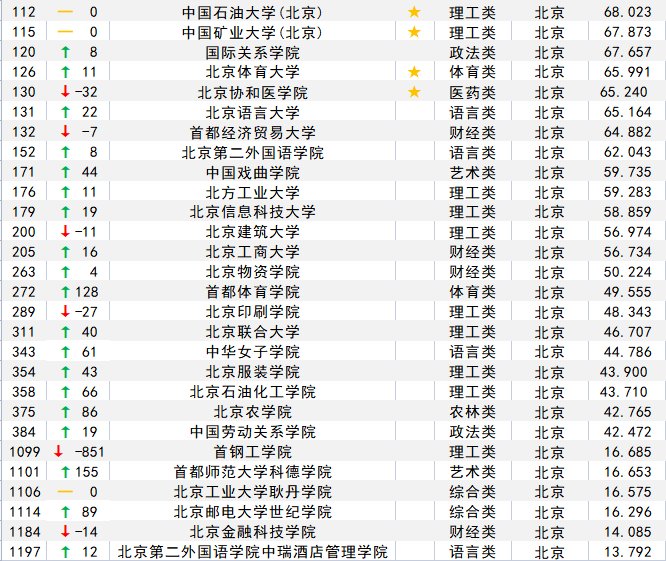This screenshot has height=561, width=666.
Task: Select rank change value 155 for 首都师范大学科德学院
Action: point(86,472)
